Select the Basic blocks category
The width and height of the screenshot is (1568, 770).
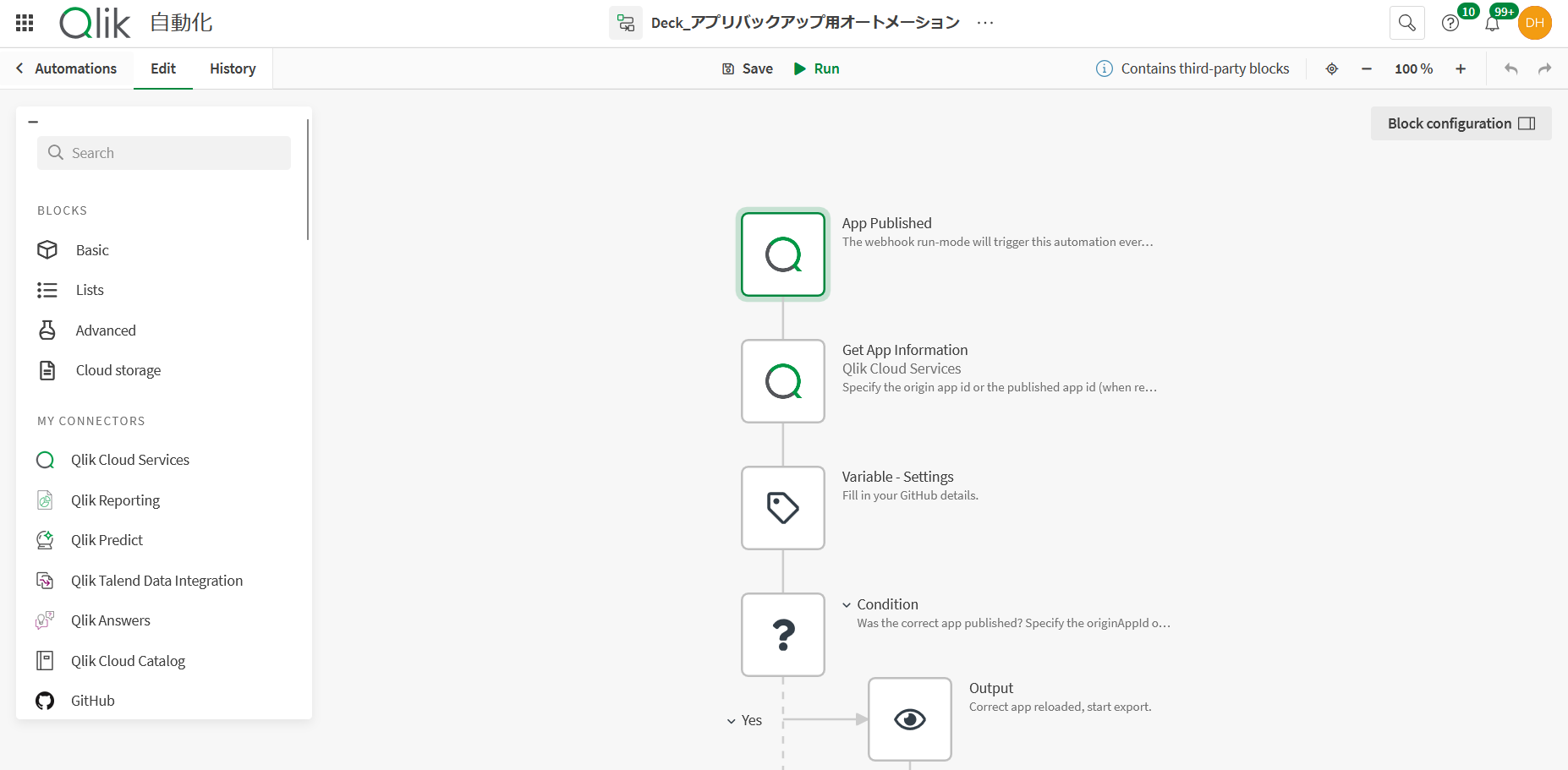(x=90, y=249)
